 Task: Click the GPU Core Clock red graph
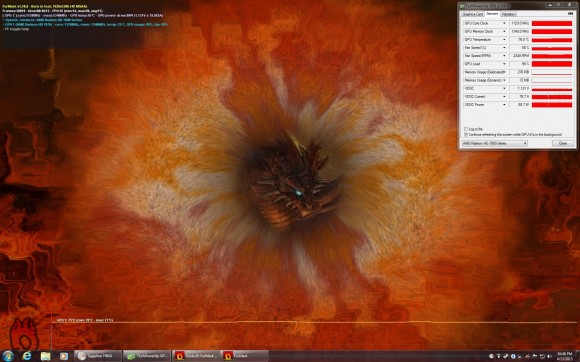click(x=552, y=23)
